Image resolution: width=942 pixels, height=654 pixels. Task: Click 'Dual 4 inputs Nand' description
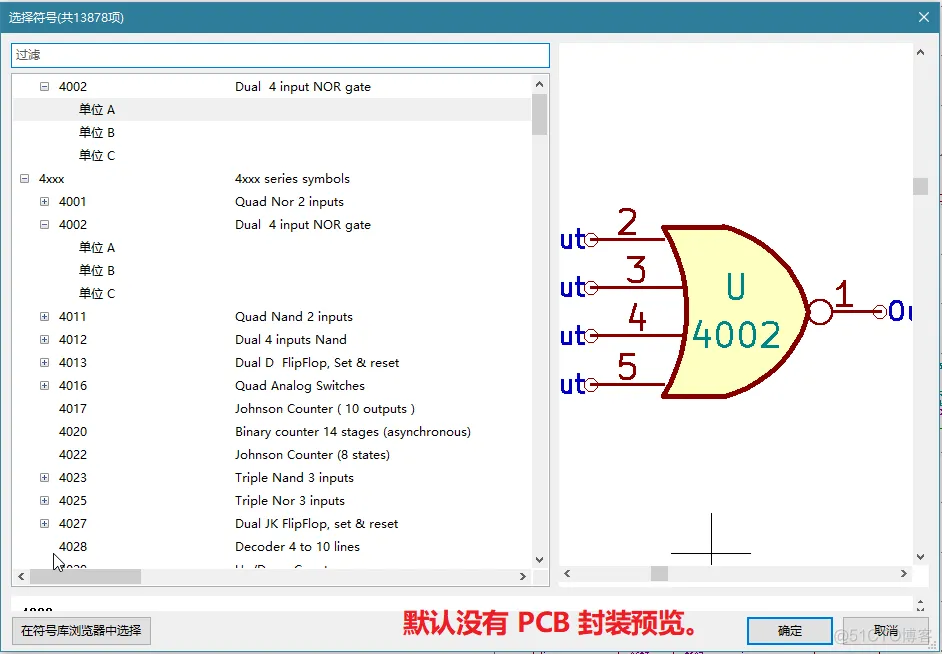tap(291, 339)
